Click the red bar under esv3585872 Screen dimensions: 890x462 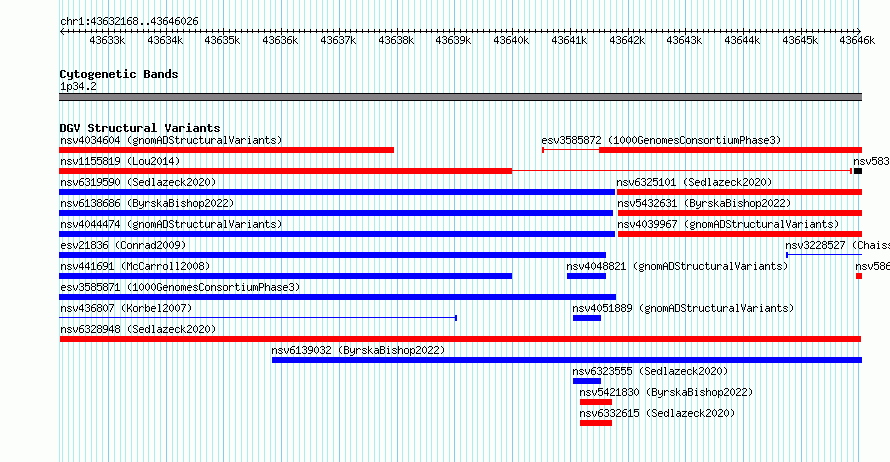(x=731, y=150)
